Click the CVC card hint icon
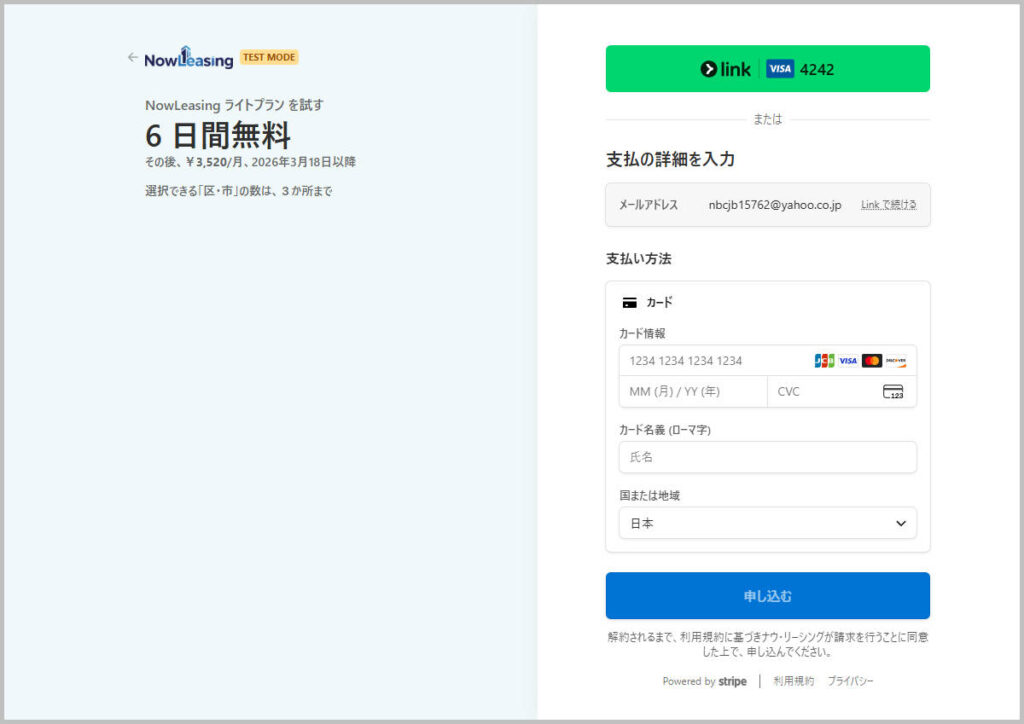The image size is (1024, 724). click(893, 392)
